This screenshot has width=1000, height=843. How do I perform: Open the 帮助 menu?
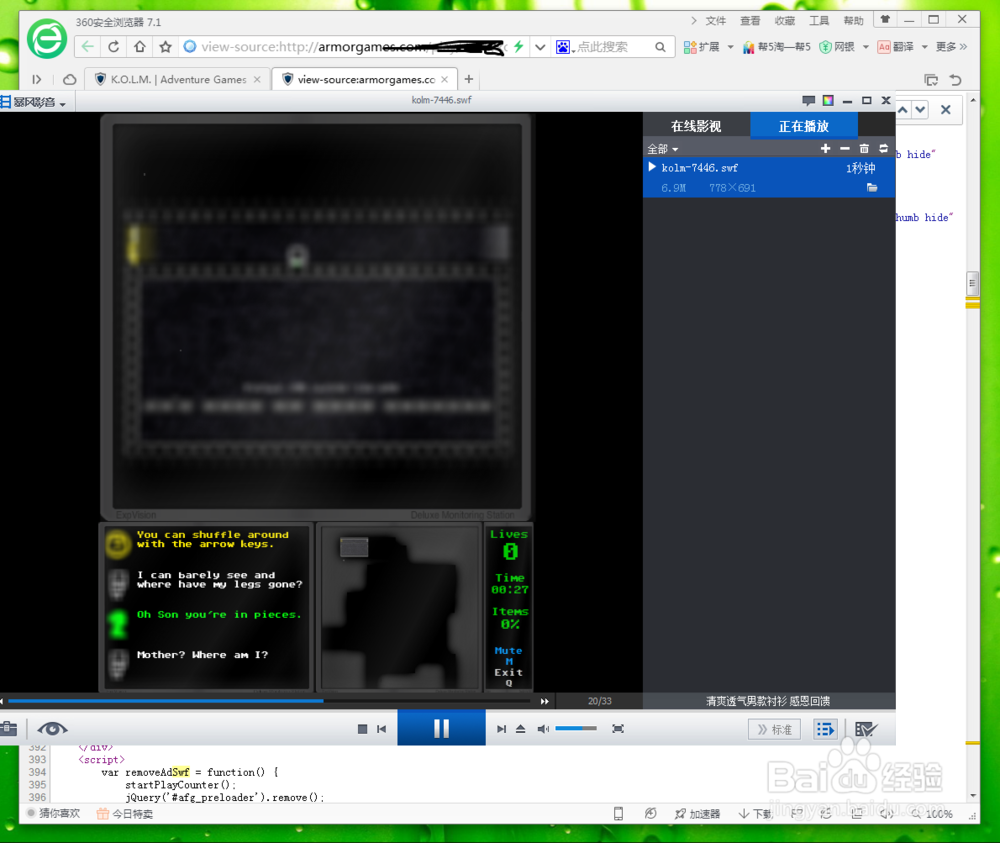[853, 20]
